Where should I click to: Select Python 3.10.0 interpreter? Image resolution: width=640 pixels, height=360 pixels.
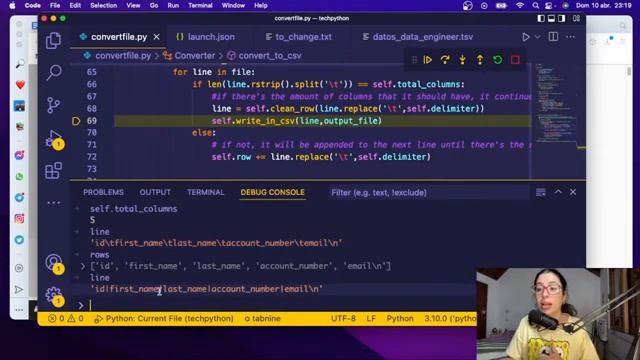click(x=450, y=318)
